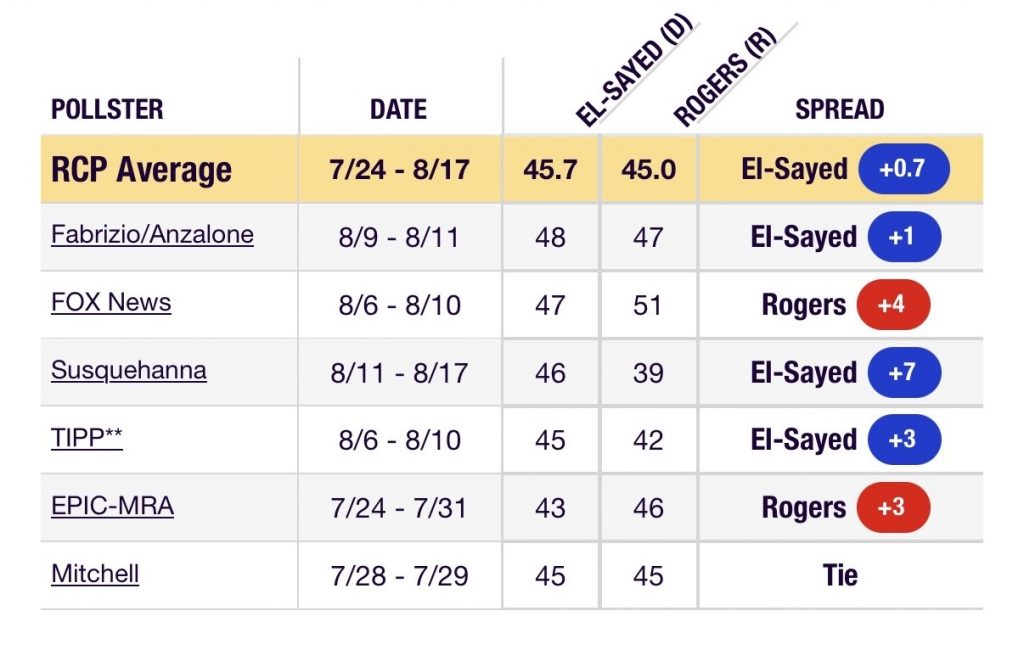Select the DATE column header

point(398,109)
